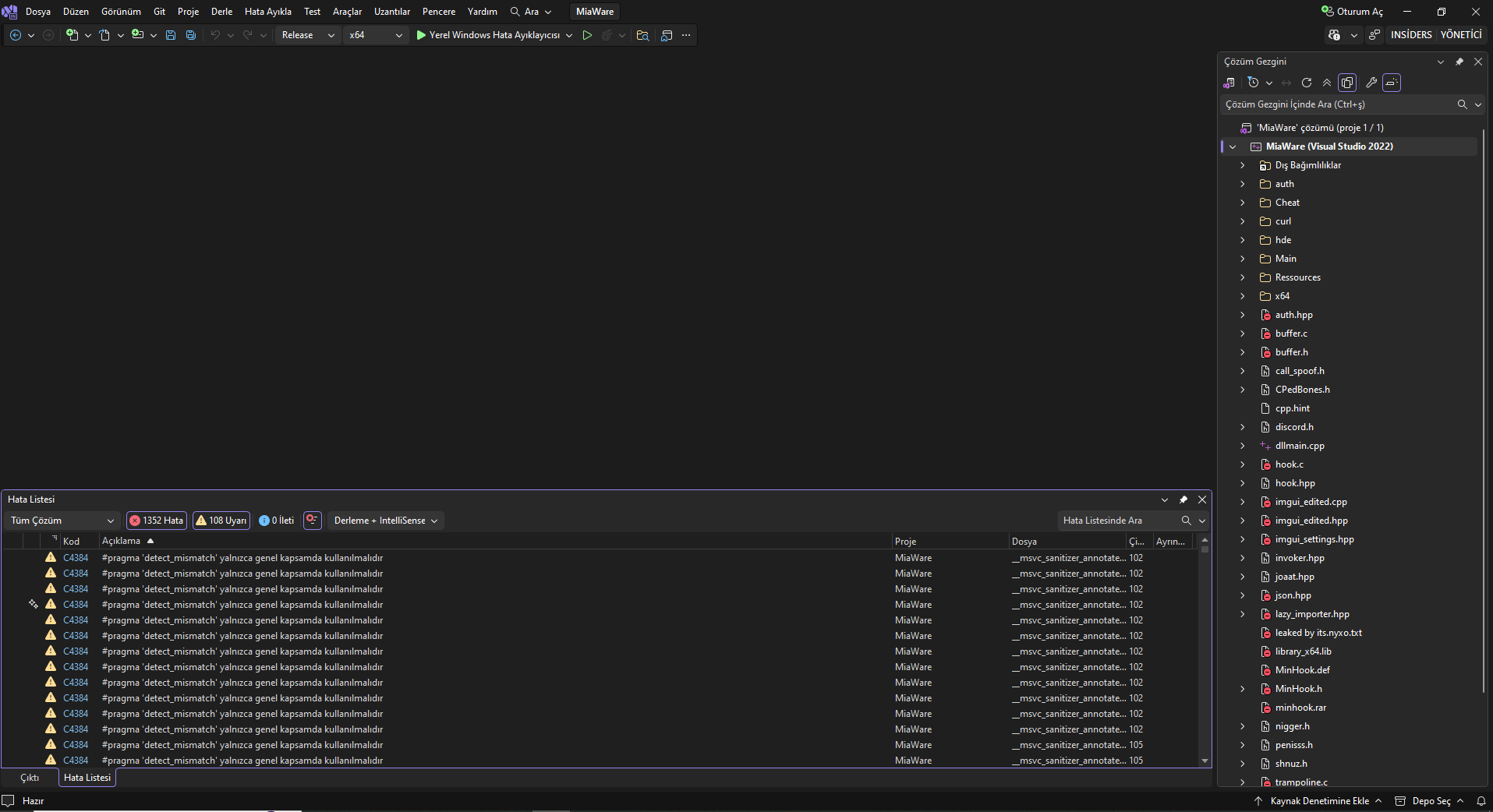Click the scroll down arrow in Hata Listesi
Screen dimensions: 1493x812
(1205, 761)
